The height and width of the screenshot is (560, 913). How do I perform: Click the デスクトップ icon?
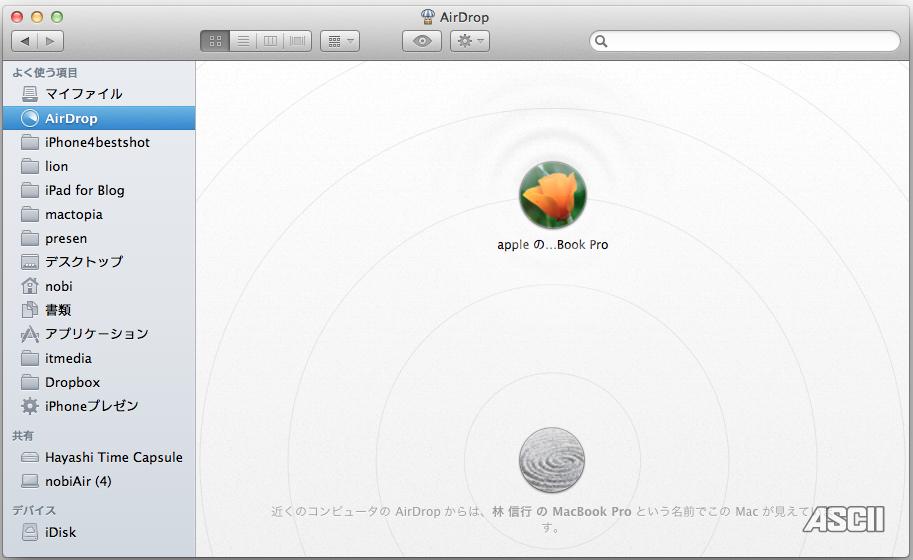click(30, 262)
